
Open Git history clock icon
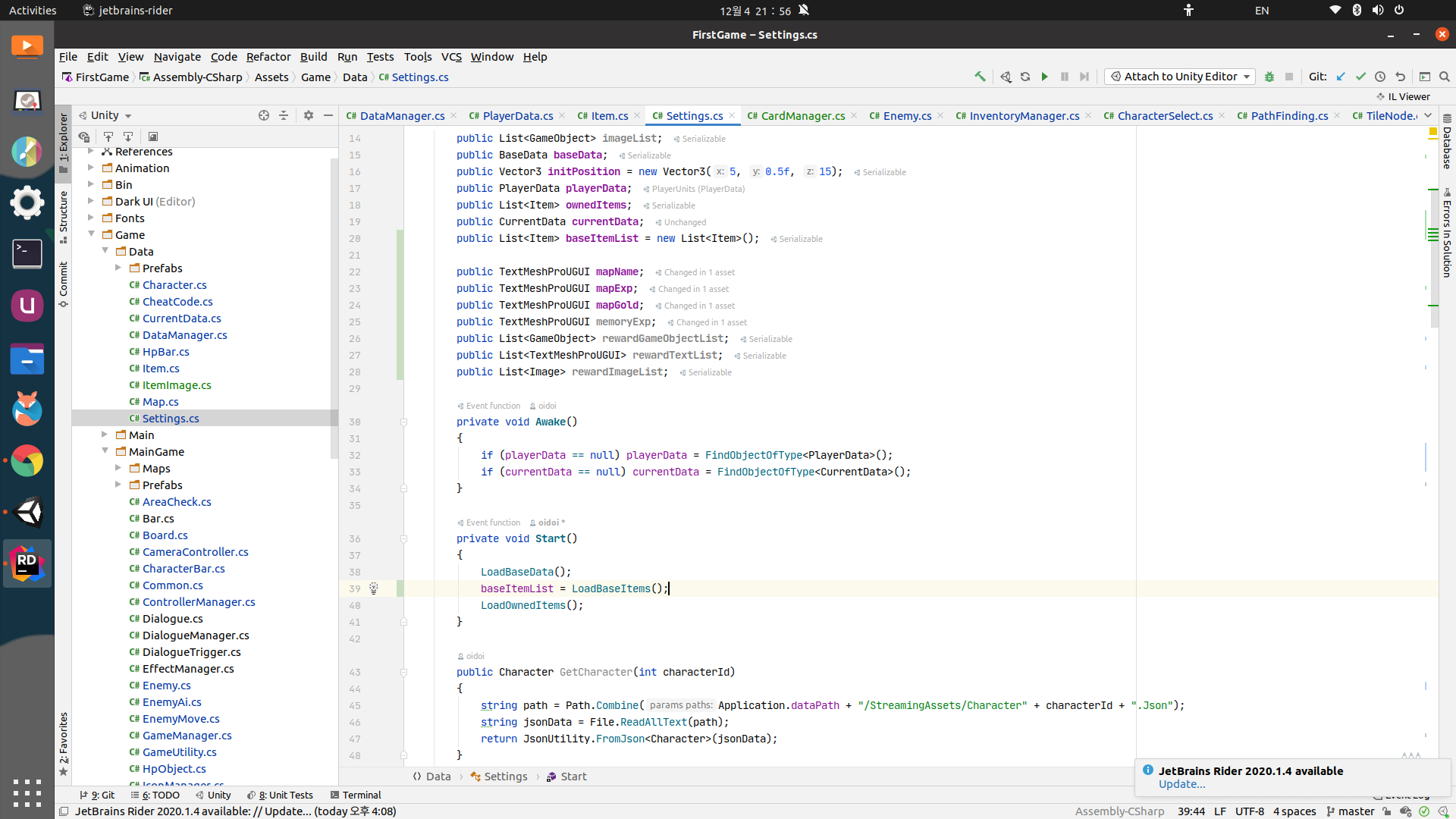(x=1380, y=77)
